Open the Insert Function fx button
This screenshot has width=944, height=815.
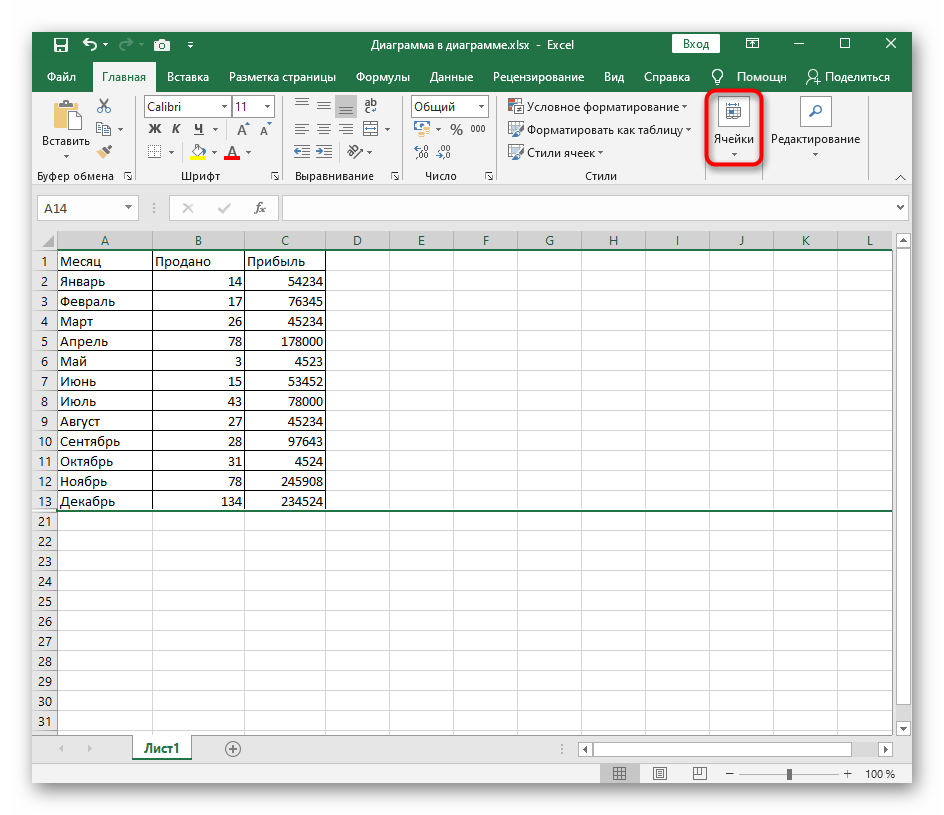point(260,208)
